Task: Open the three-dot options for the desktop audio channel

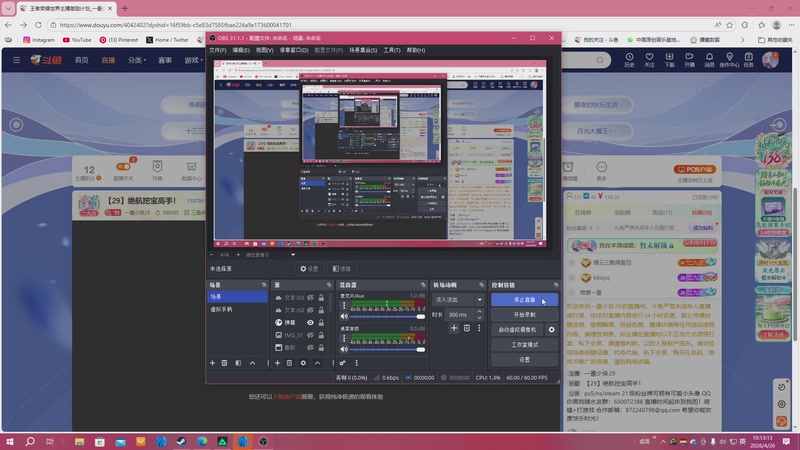Action: tap(344, 338)
